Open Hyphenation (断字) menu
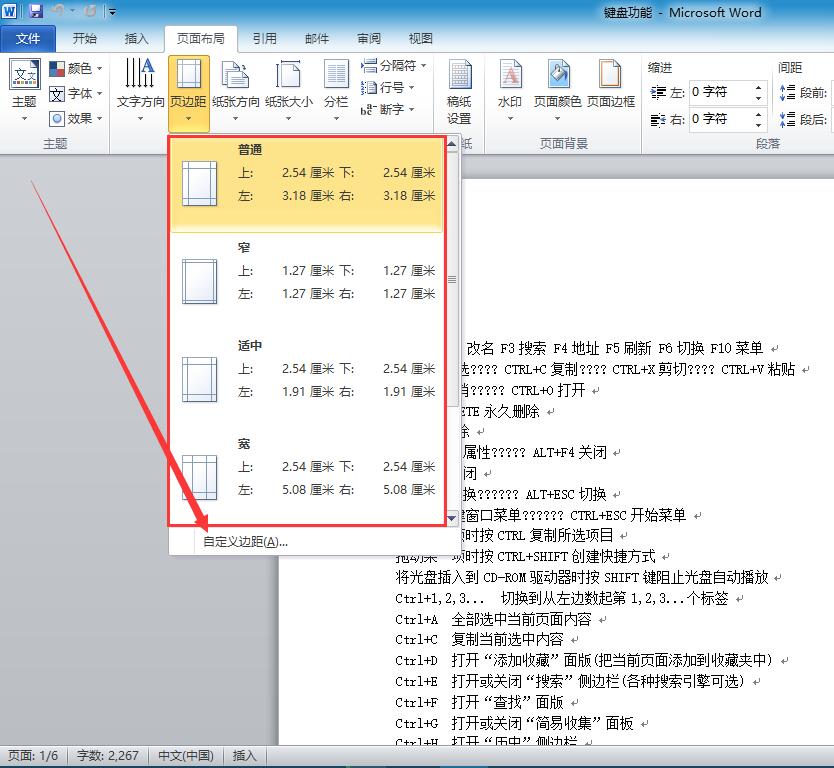Image resolution: width=834 pixels, height=768 pixels. [387, 109]
